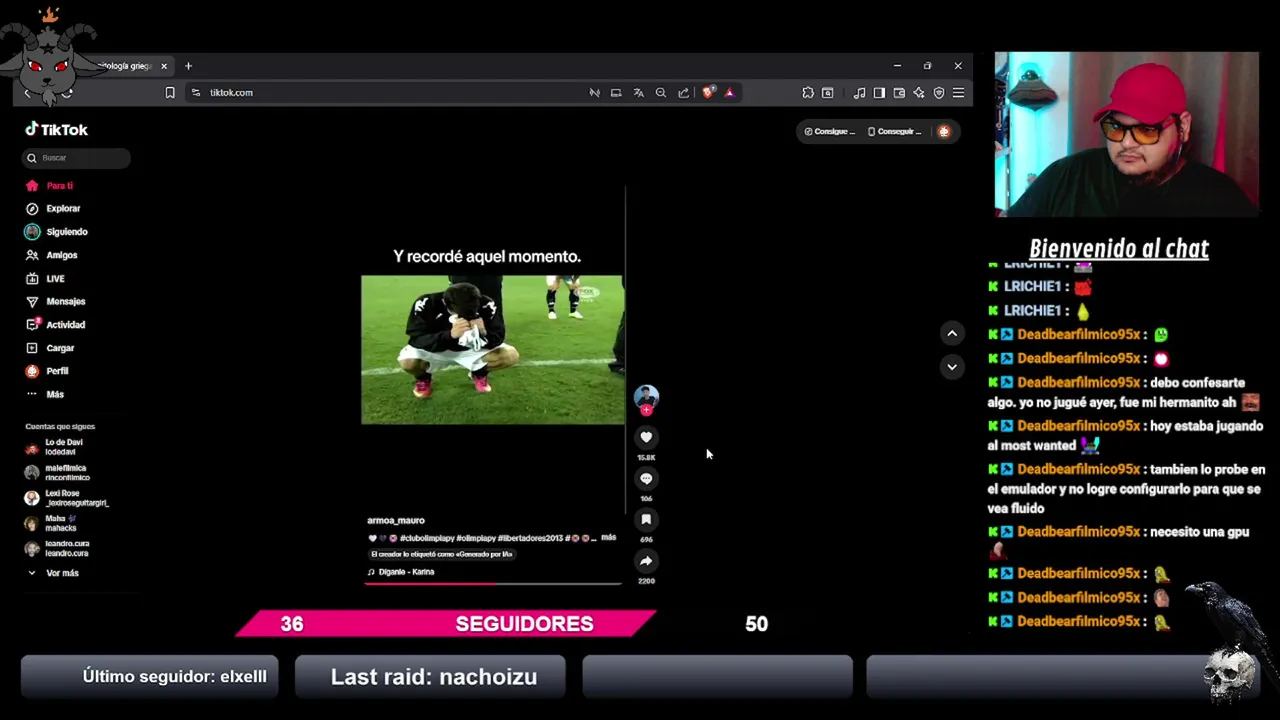Go to Siguiendo in TikTok sidebar

[x=57, y=232]
